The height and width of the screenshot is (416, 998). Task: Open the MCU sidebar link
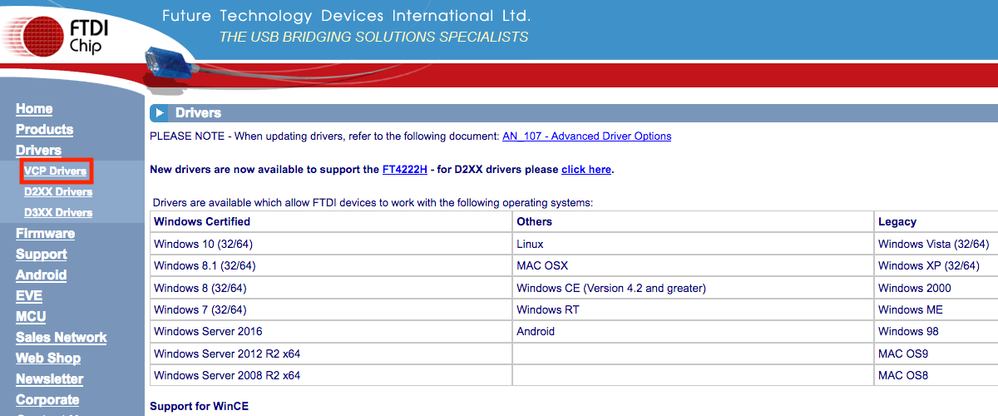31,317
